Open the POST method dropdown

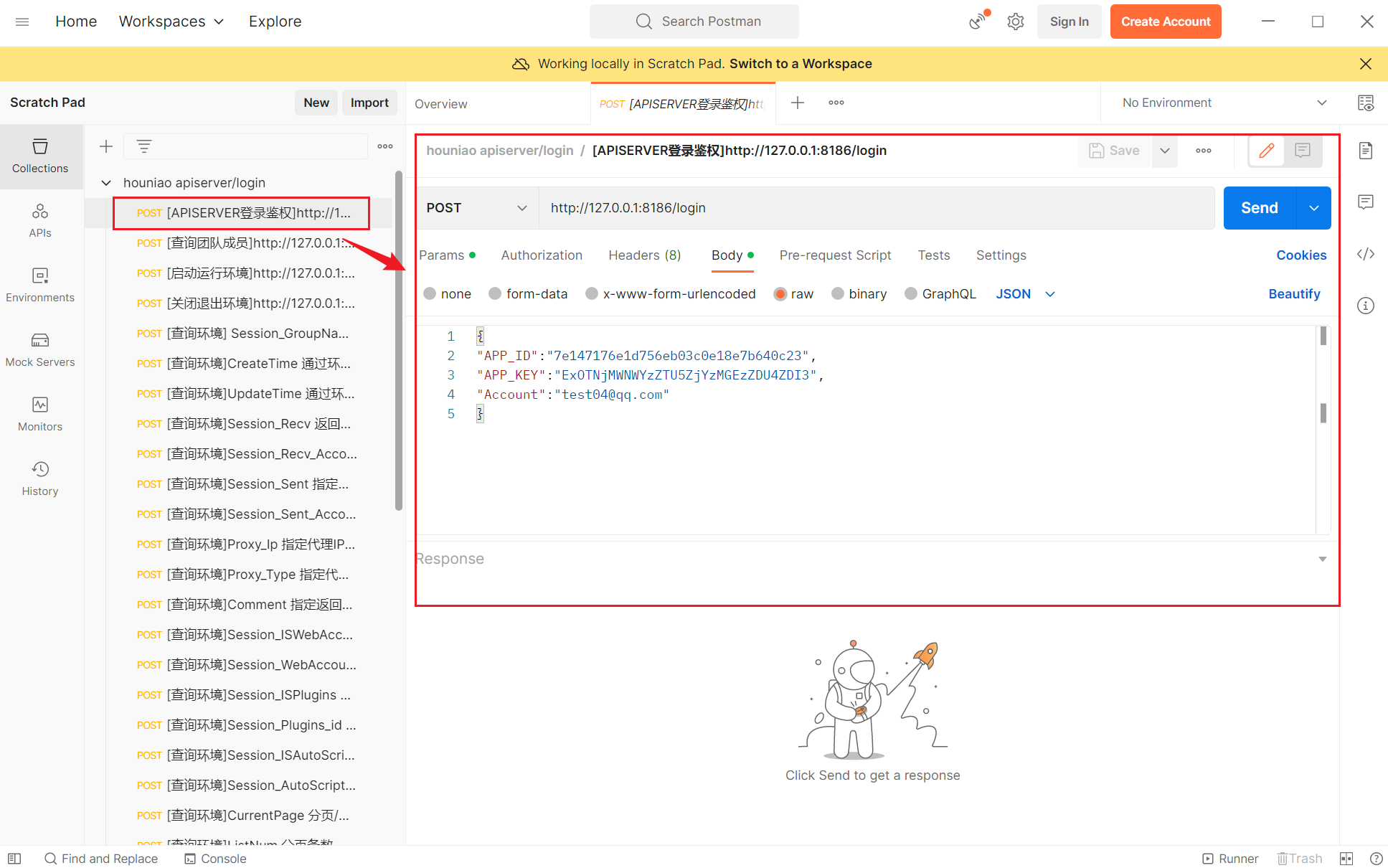477,208
